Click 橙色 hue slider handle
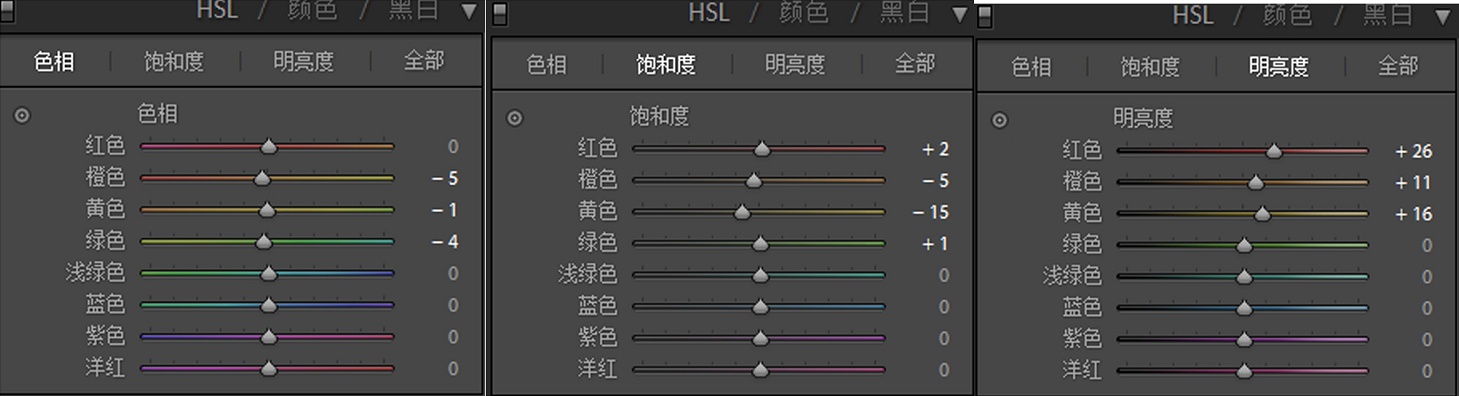This screenshot has width=1459, height=396. [262, 179]
